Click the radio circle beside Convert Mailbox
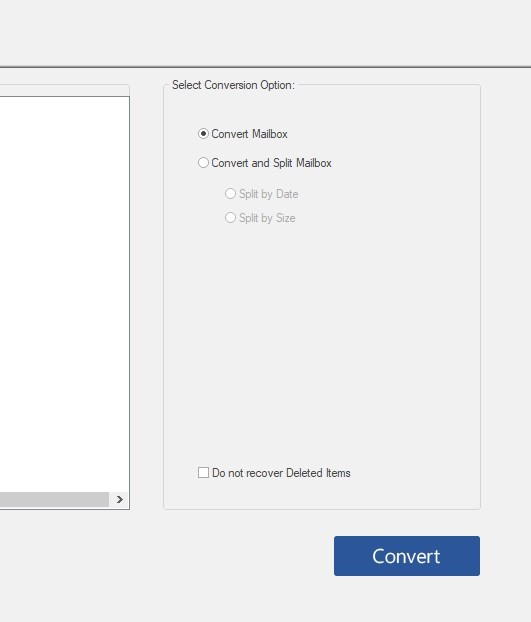 (x=203, y=134)
